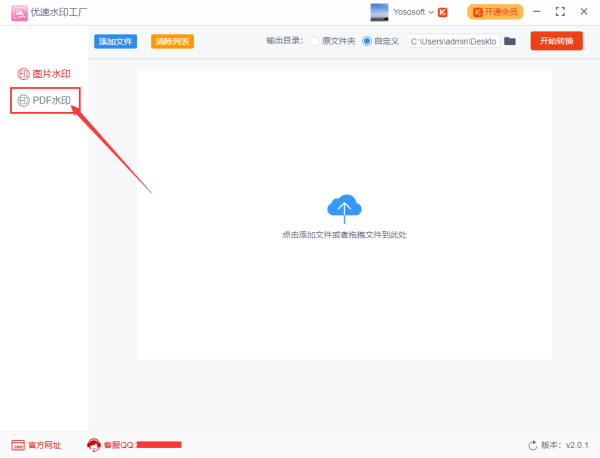
Task: Click the output directory path field
Action: 453,41
